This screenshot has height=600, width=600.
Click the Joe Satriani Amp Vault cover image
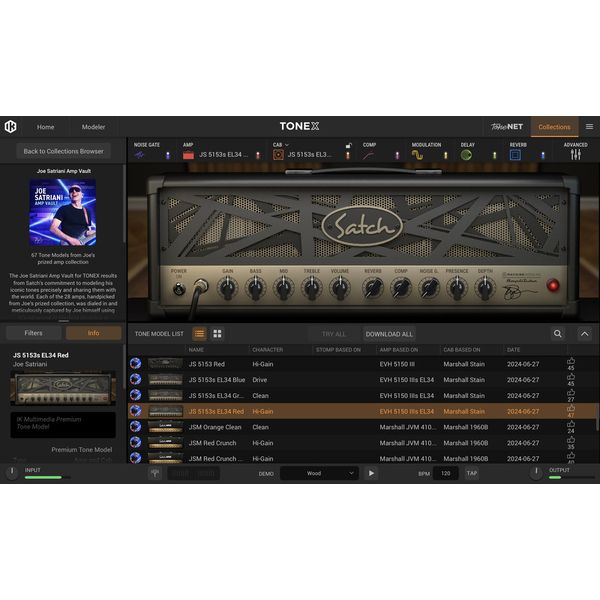point(63,212)
